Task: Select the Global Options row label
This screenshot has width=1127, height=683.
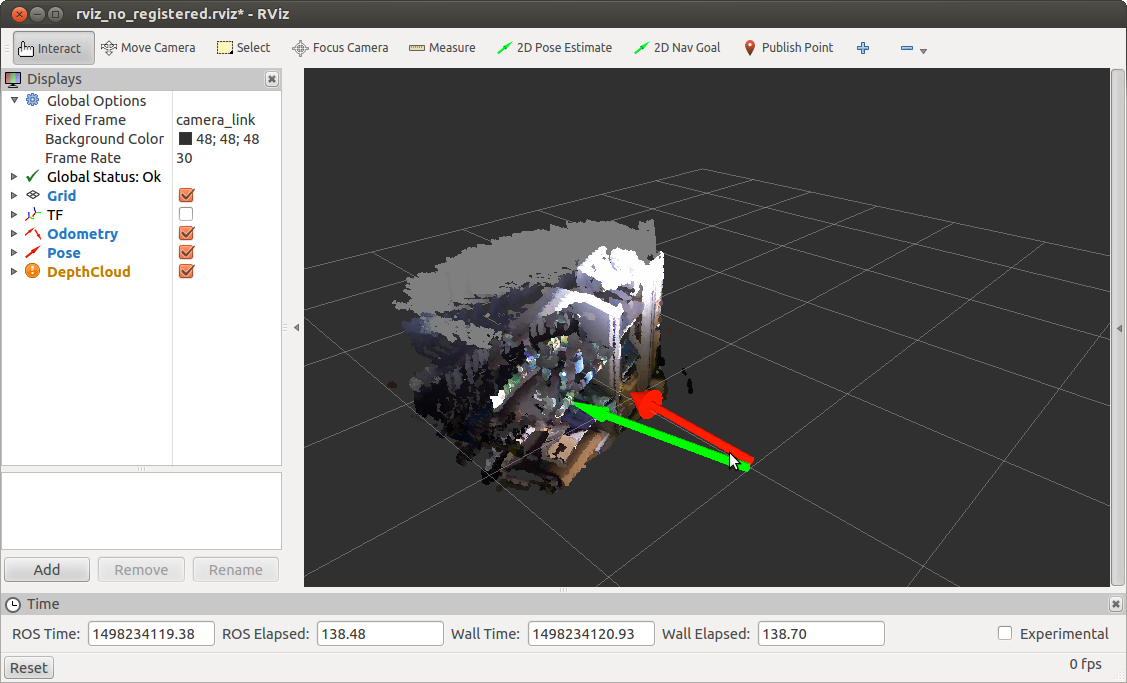Action: [x=96, y=101]
